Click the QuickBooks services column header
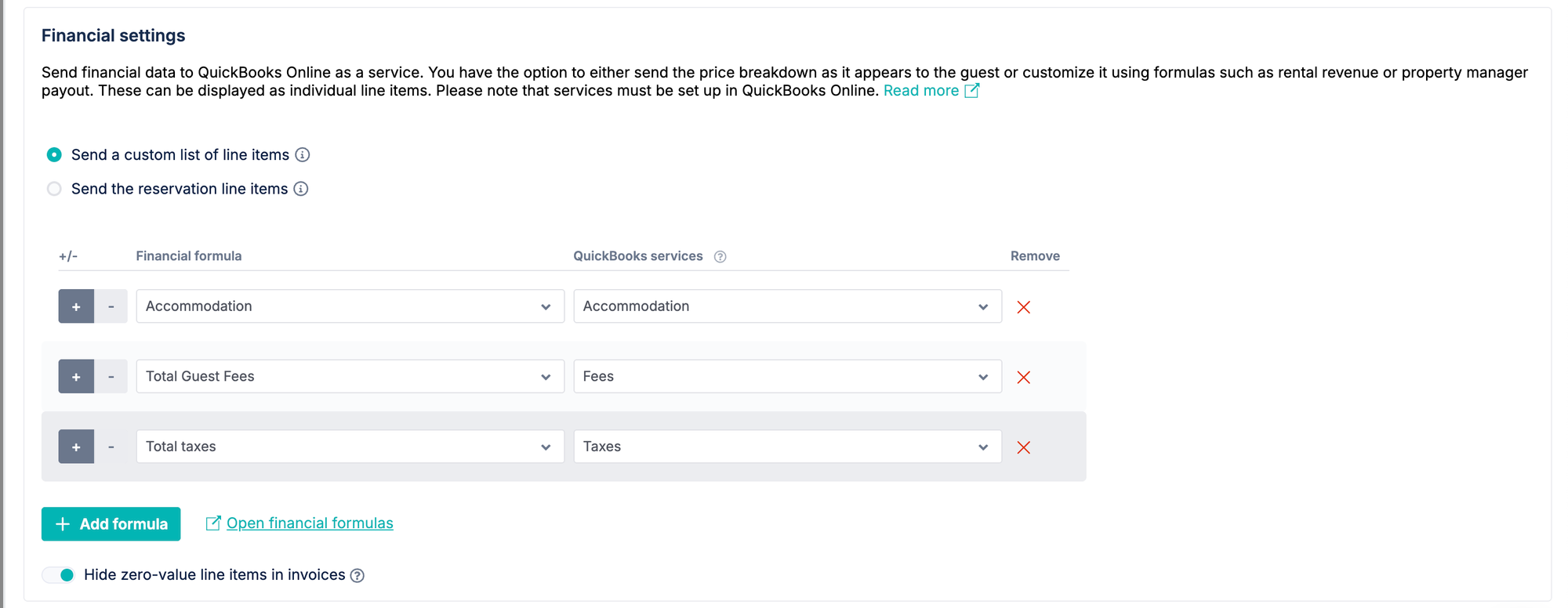 pos(638,256)
